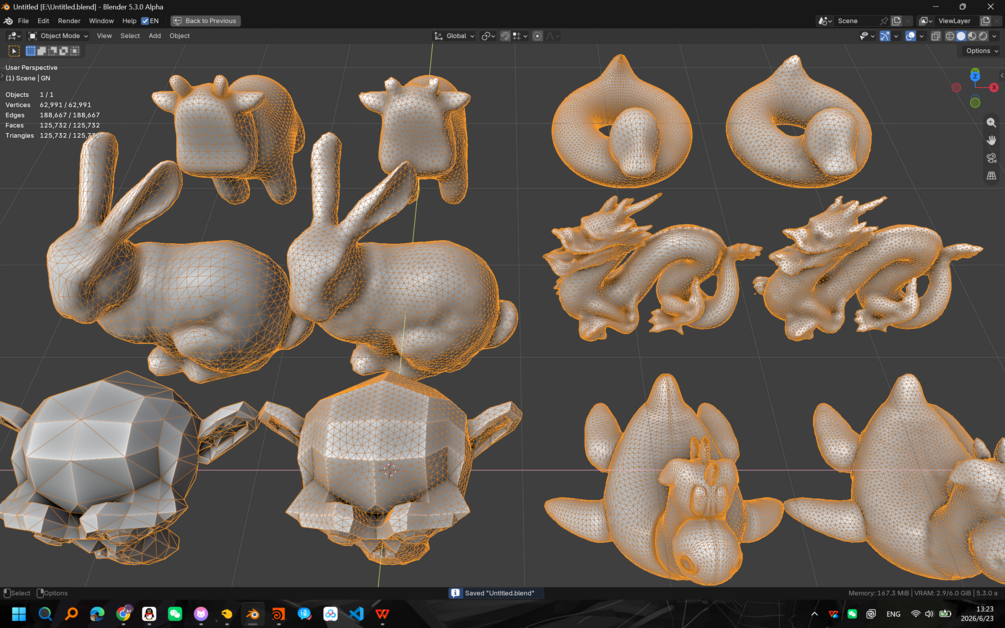Viewport: 1005px width, 628px height.
Task: Expand the shading options arrow
Action: (x=994, y=36)
